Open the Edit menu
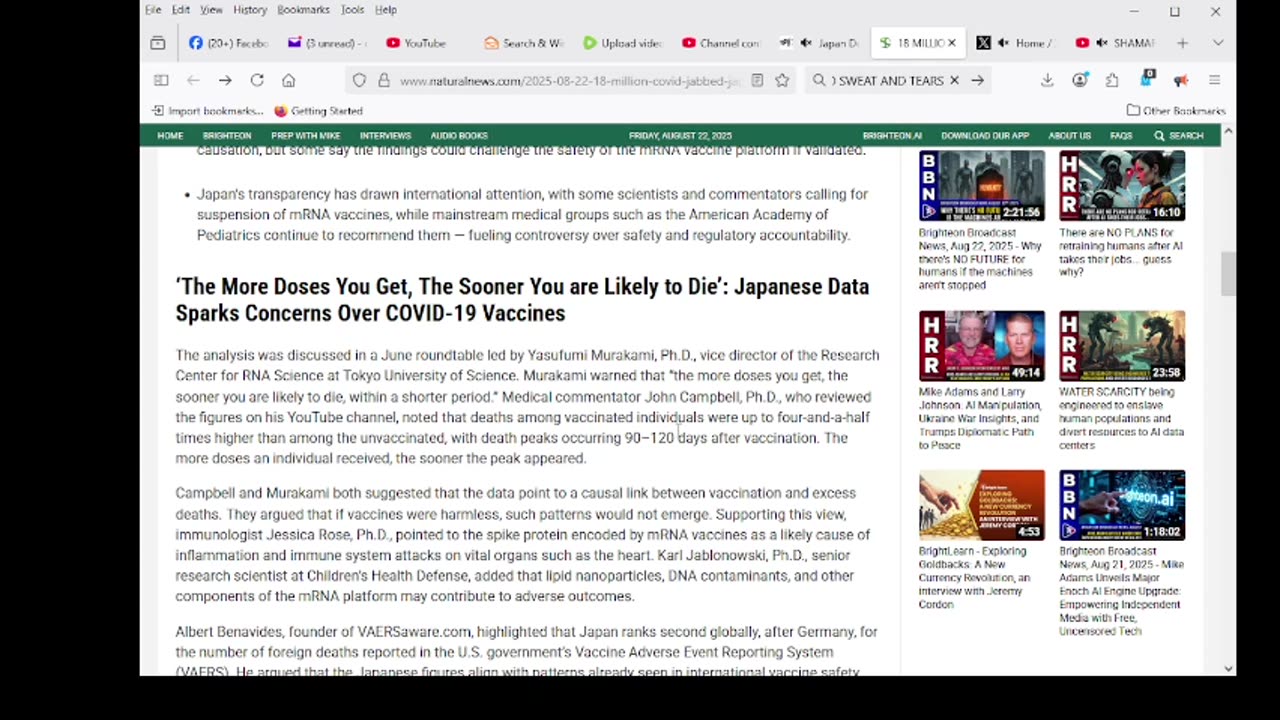Image resolution: width=1280 pixels, height=720 pixels. point(181,10)
